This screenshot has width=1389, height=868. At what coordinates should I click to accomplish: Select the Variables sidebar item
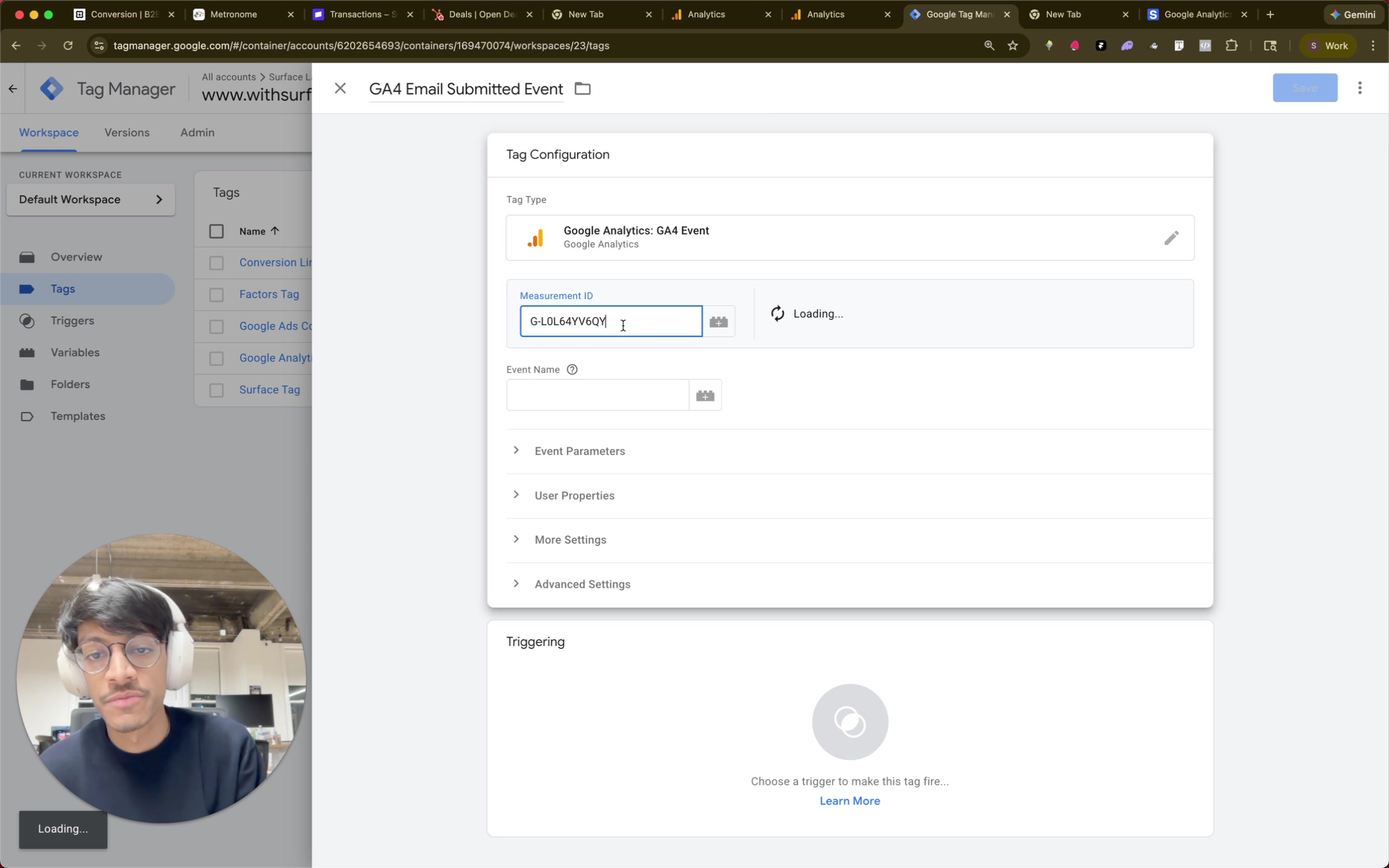point(75,352)
